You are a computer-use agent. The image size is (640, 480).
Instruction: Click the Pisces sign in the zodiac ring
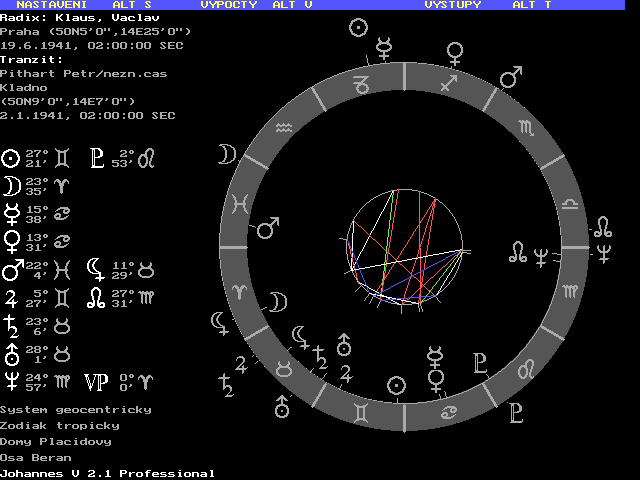[240, 204]
